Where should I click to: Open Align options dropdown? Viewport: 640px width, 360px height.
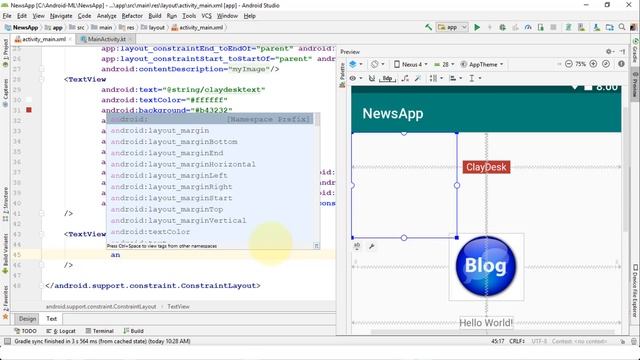click(455, 78)
